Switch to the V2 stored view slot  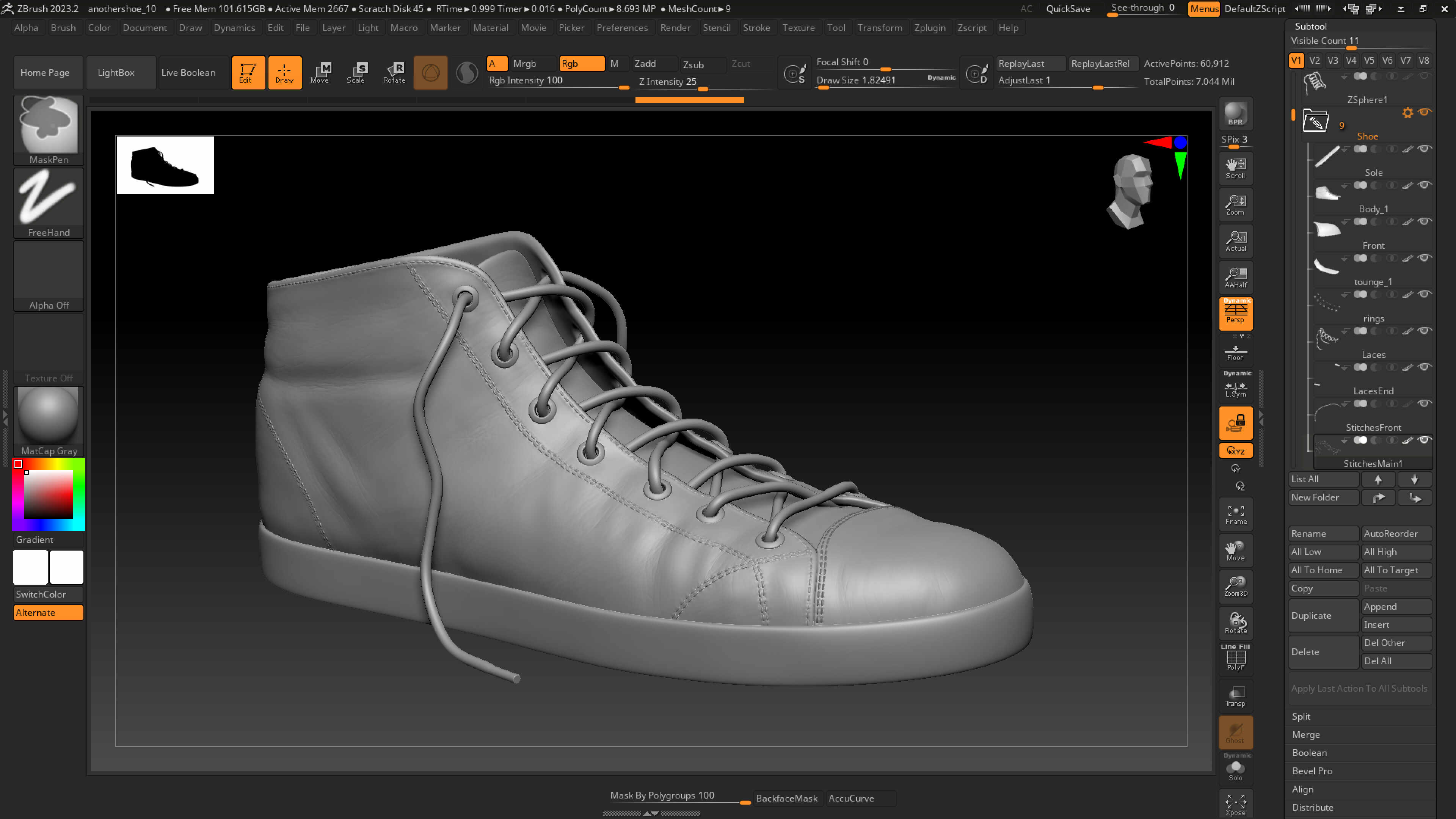pos(1314,61)
